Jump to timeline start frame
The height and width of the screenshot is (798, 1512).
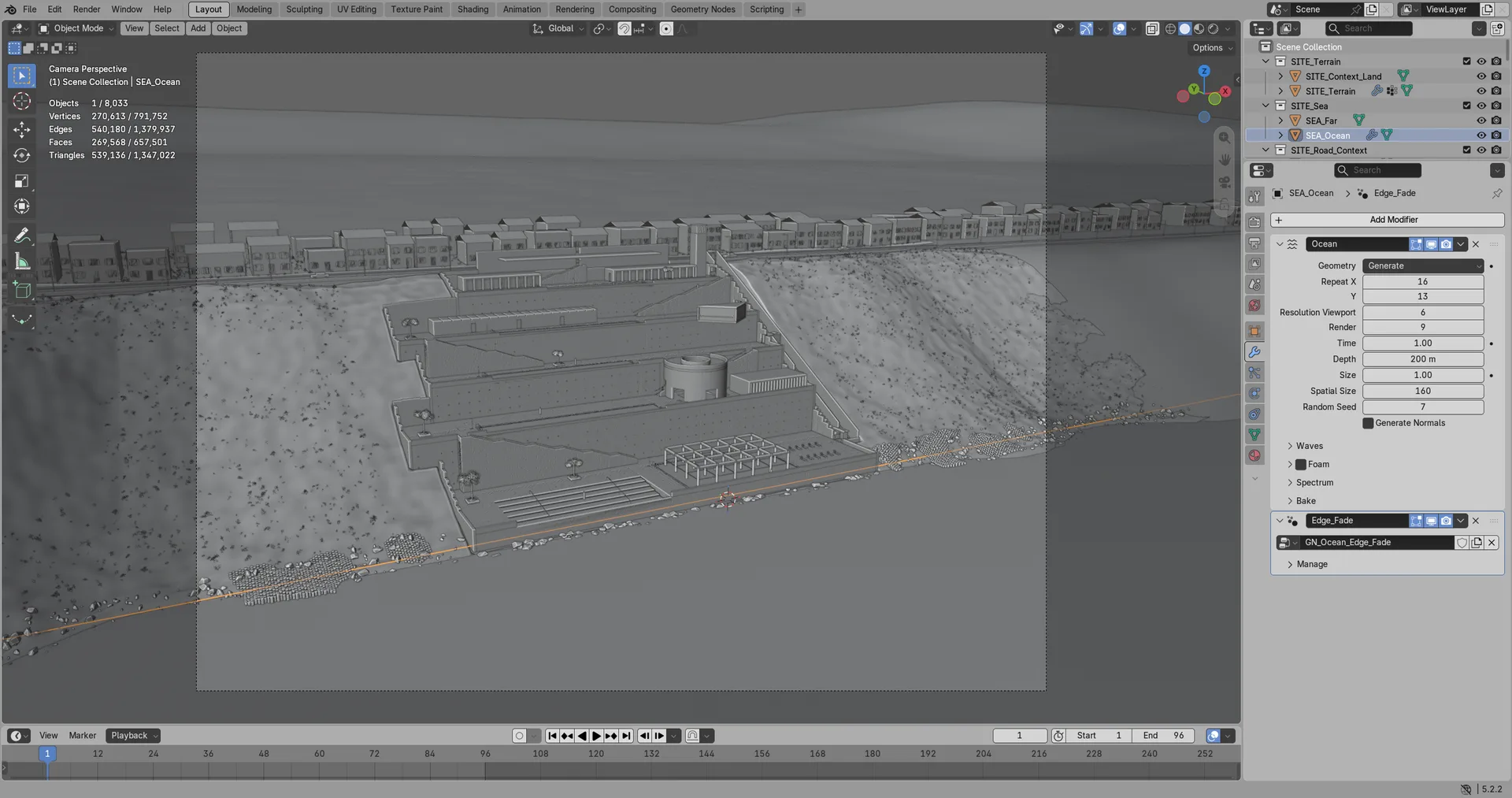[552, 736]
